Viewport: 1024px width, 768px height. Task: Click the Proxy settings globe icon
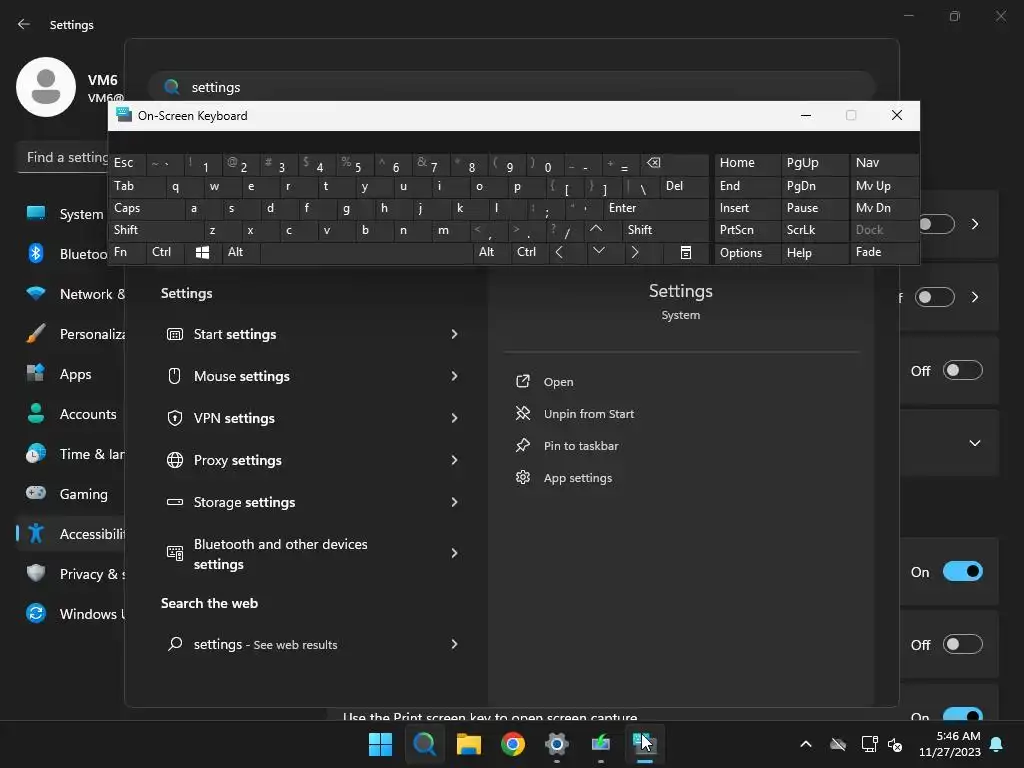coord(175,460)
